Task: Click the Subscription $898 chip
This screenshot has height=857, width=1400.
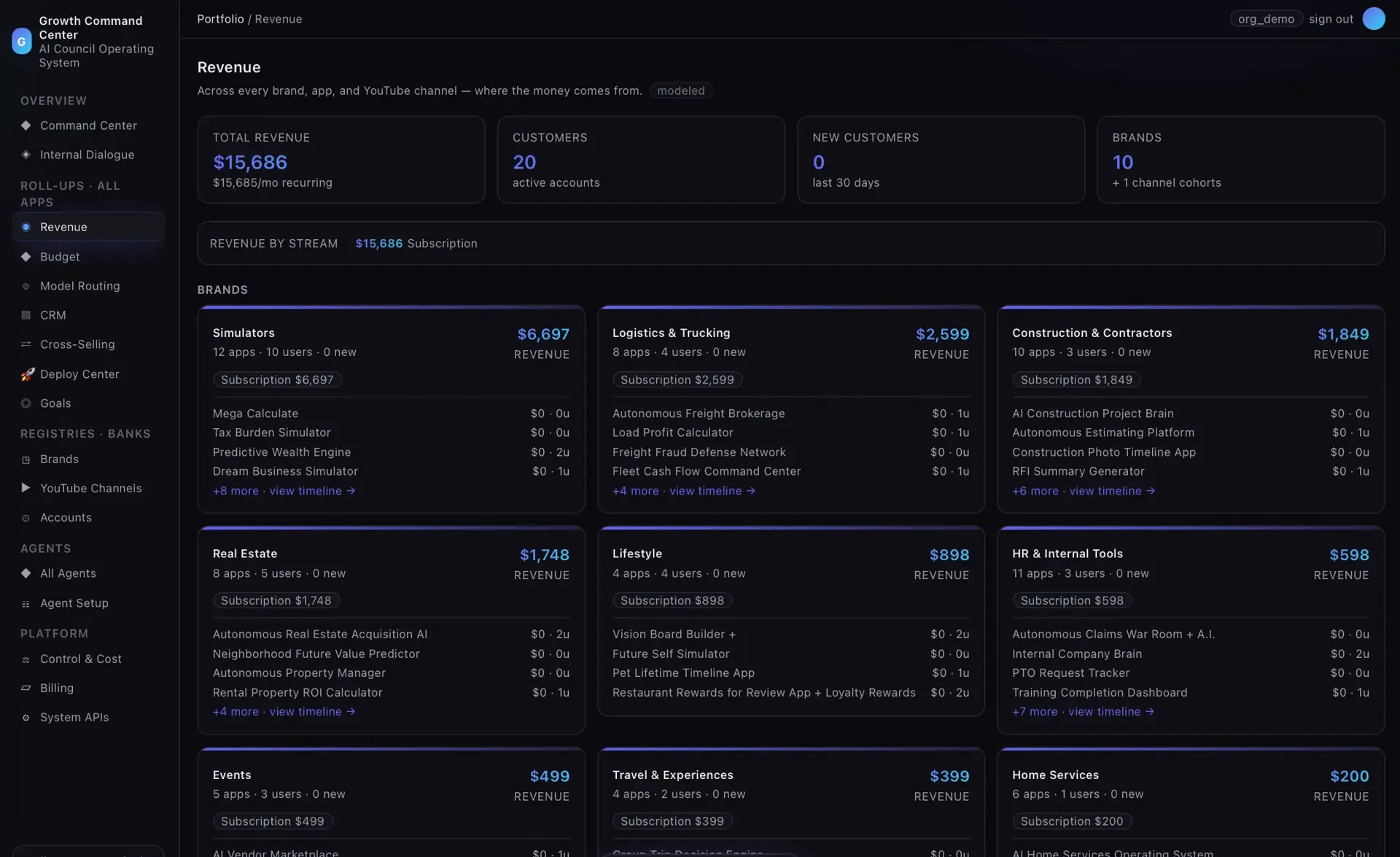Action: [x=672, y=601]
